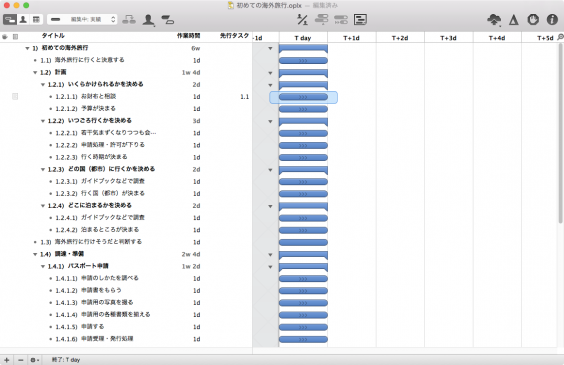Image resolution: width=564 pixels, height=365 pixels.
Task: Click the T+1d timeline header
Action: (352, 38)
